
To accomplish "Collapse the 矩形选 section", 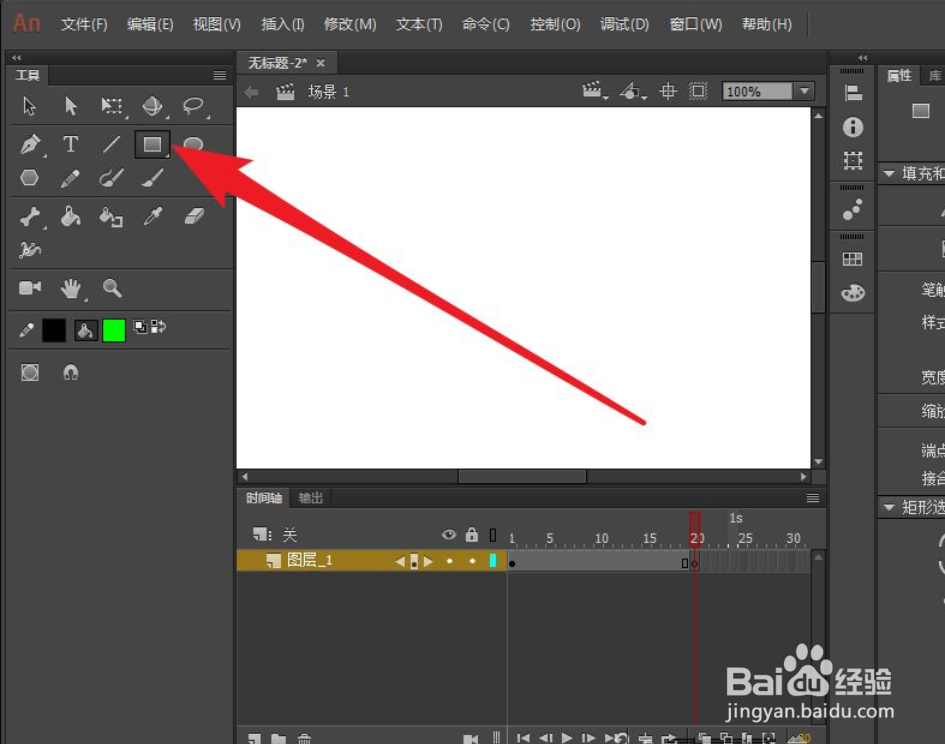I will coord(889,508).
